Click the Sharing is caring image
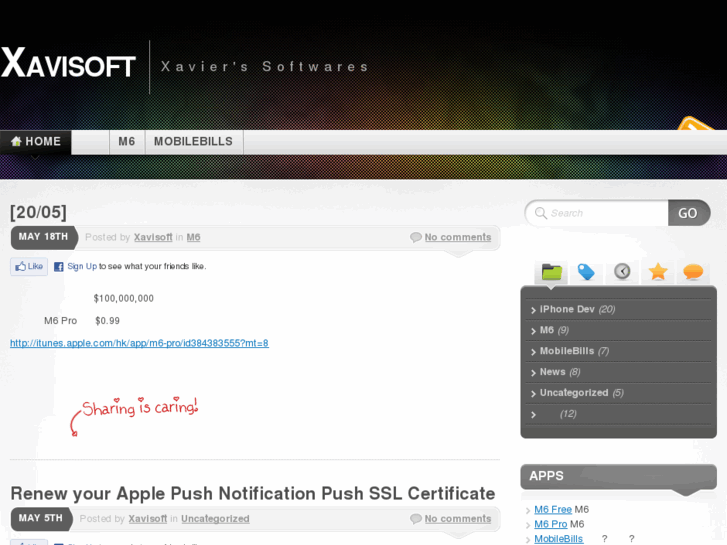This screenshot has width=727, height=545. tap(134, 416)
